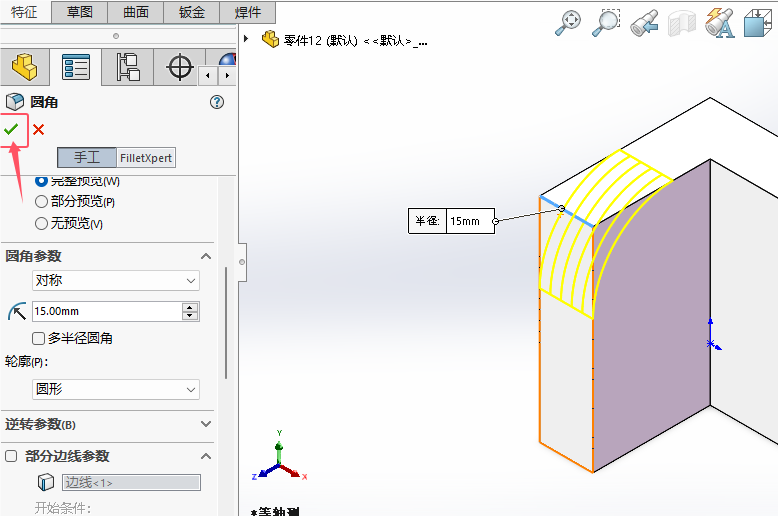This screenshot has width=778, height=516.
Task: Click the 开始条件: label
Action: (63, 508)
